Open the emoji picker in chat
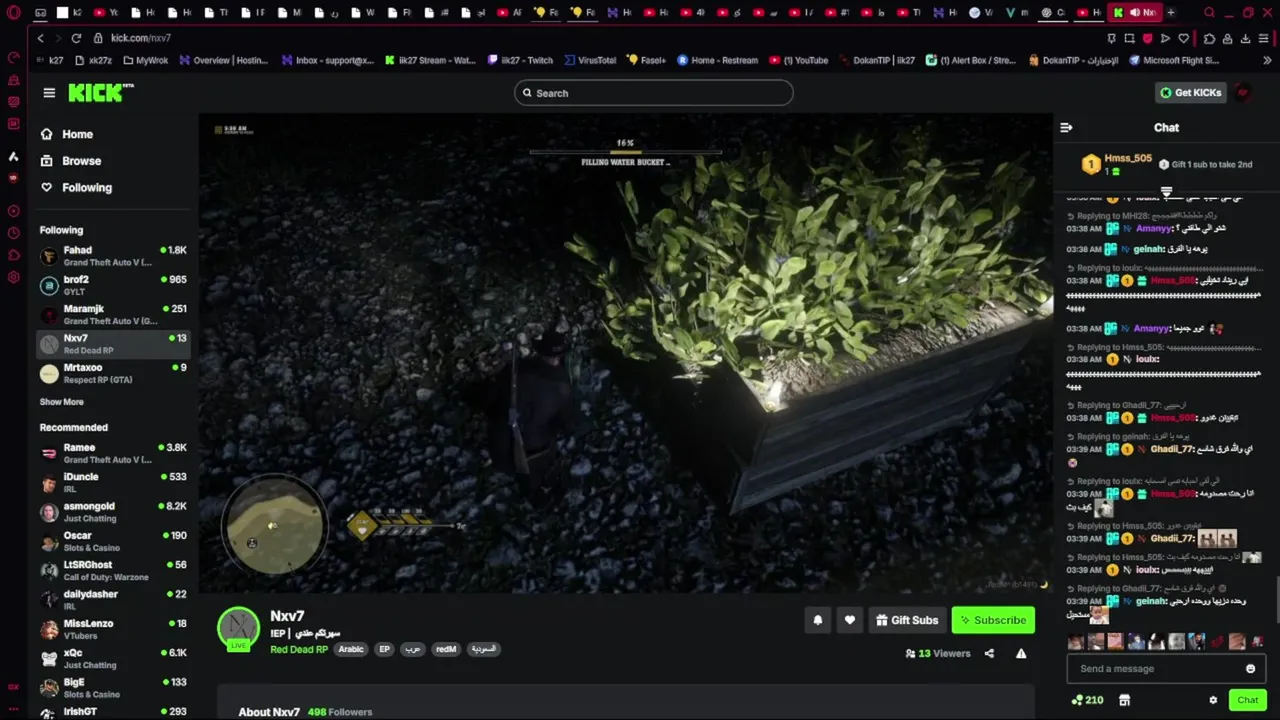Image resolution: width=1280 pixels, height=720 pixels. pos(1250,669)
